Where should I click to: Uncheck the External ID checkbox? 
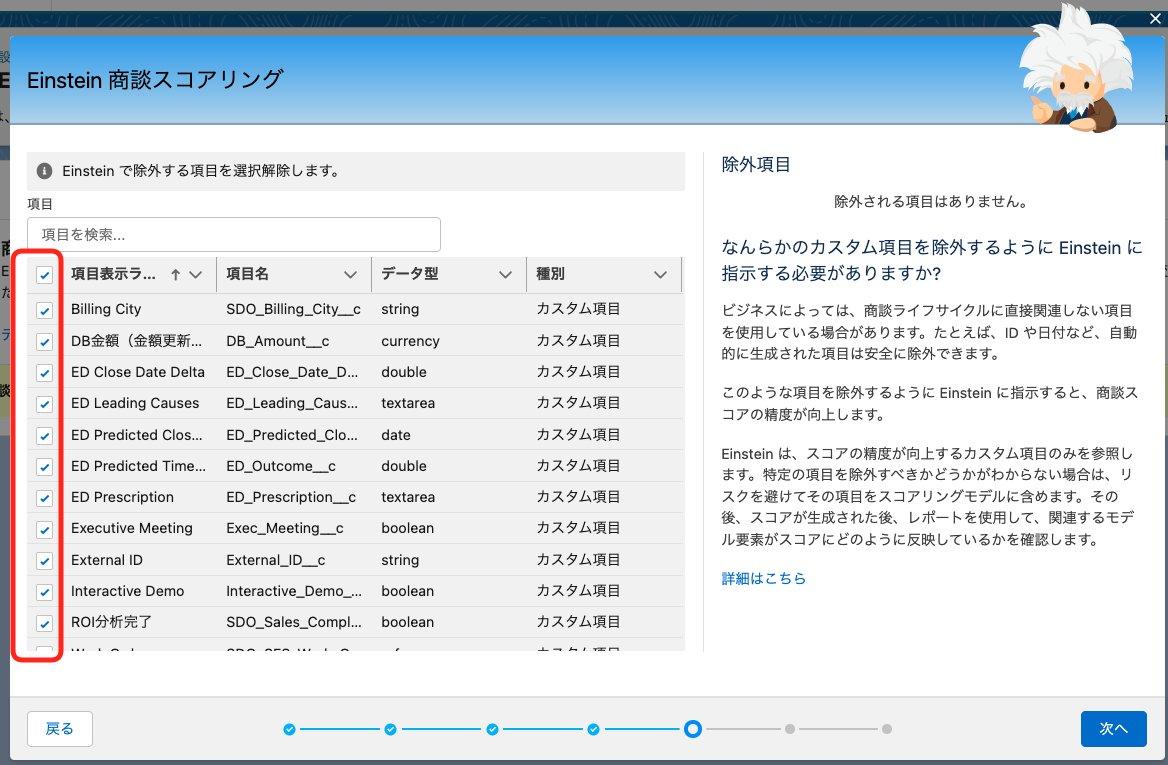coord(45,560)
